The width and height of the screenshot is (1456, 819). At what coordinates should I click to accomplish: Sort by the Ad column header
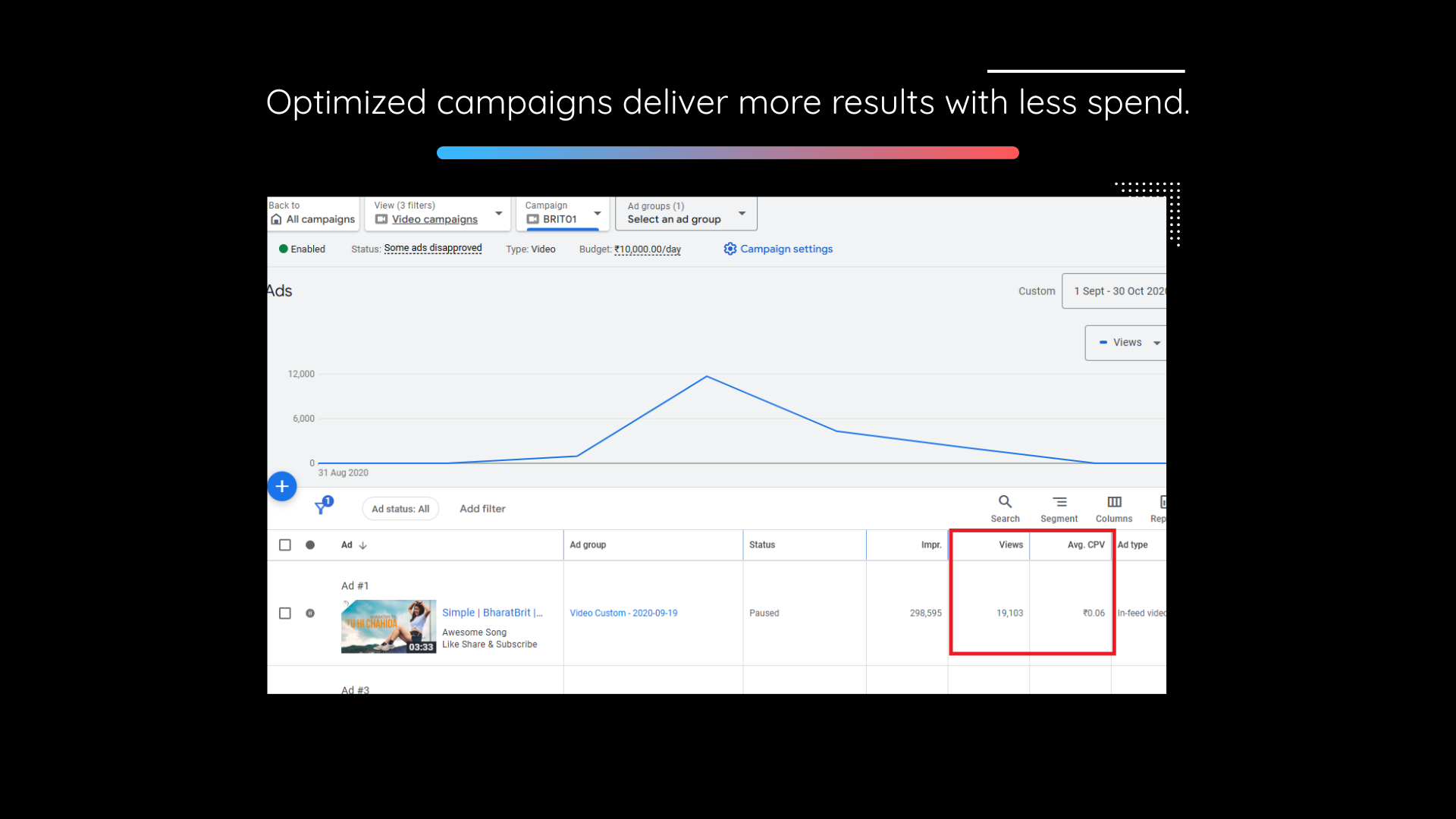coord(347,545)
